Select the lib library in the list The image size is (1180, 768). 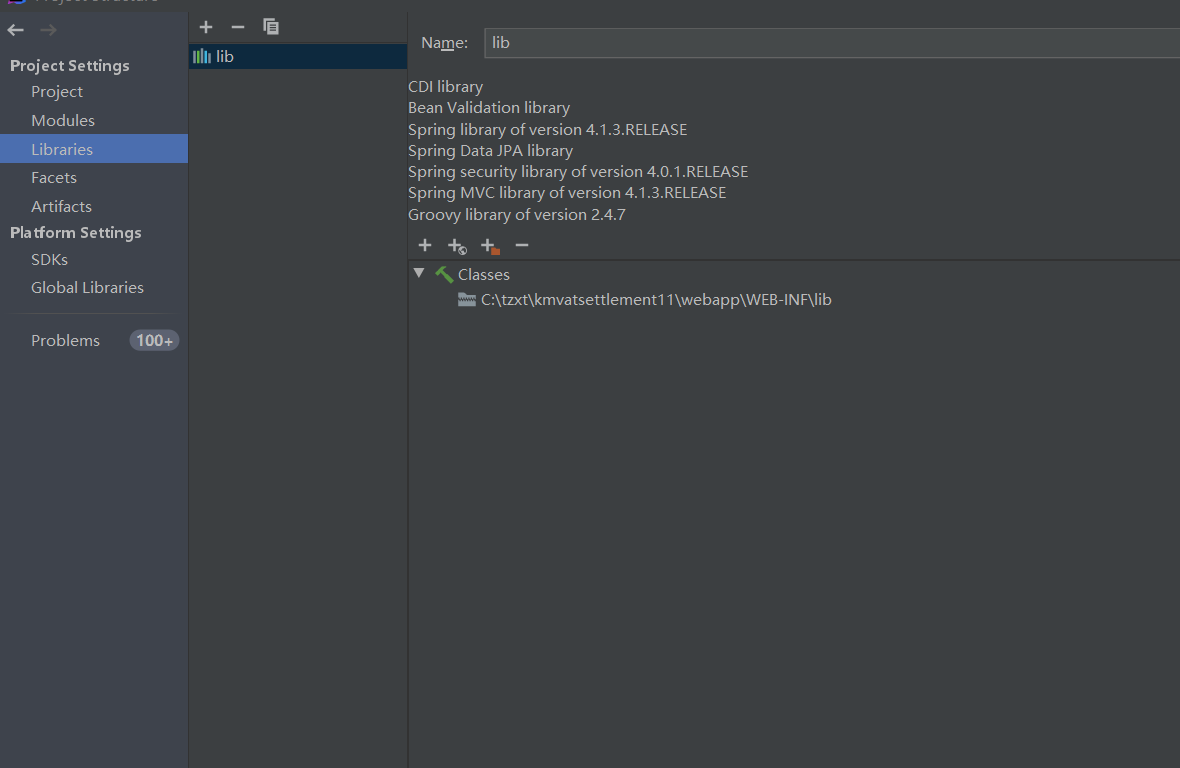(297, 56)
